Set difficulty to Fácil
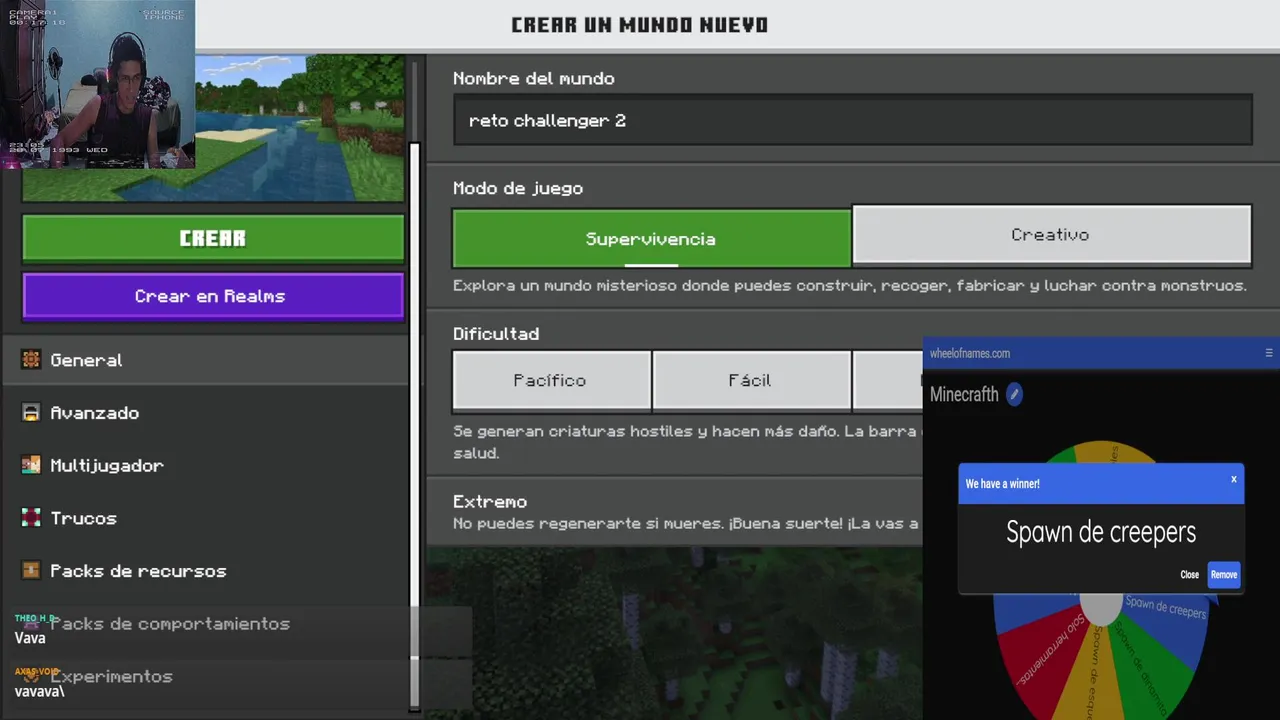 (750, 380)
